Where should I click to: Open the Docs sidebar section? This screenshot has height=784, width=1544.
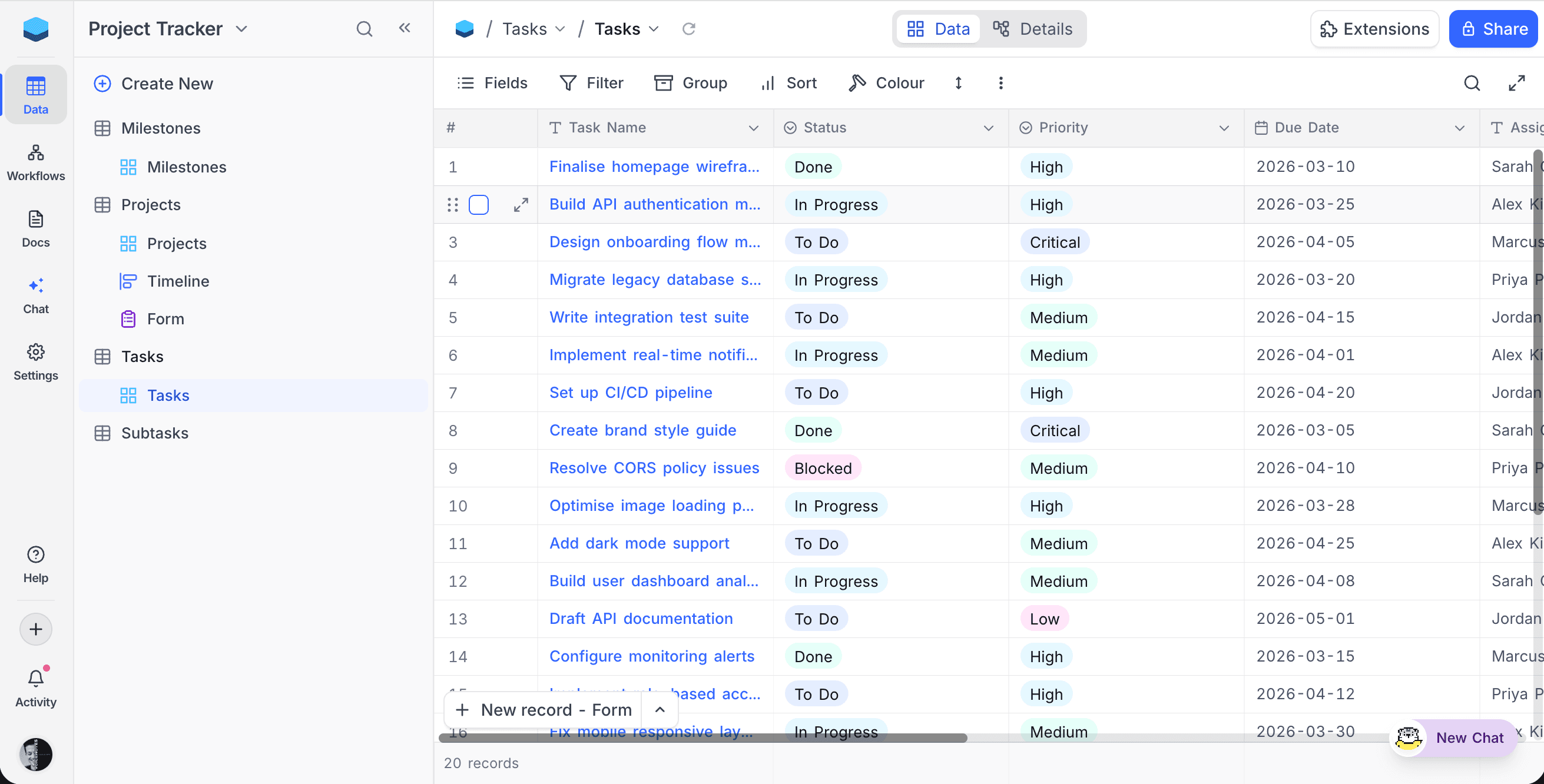(35, 229)
